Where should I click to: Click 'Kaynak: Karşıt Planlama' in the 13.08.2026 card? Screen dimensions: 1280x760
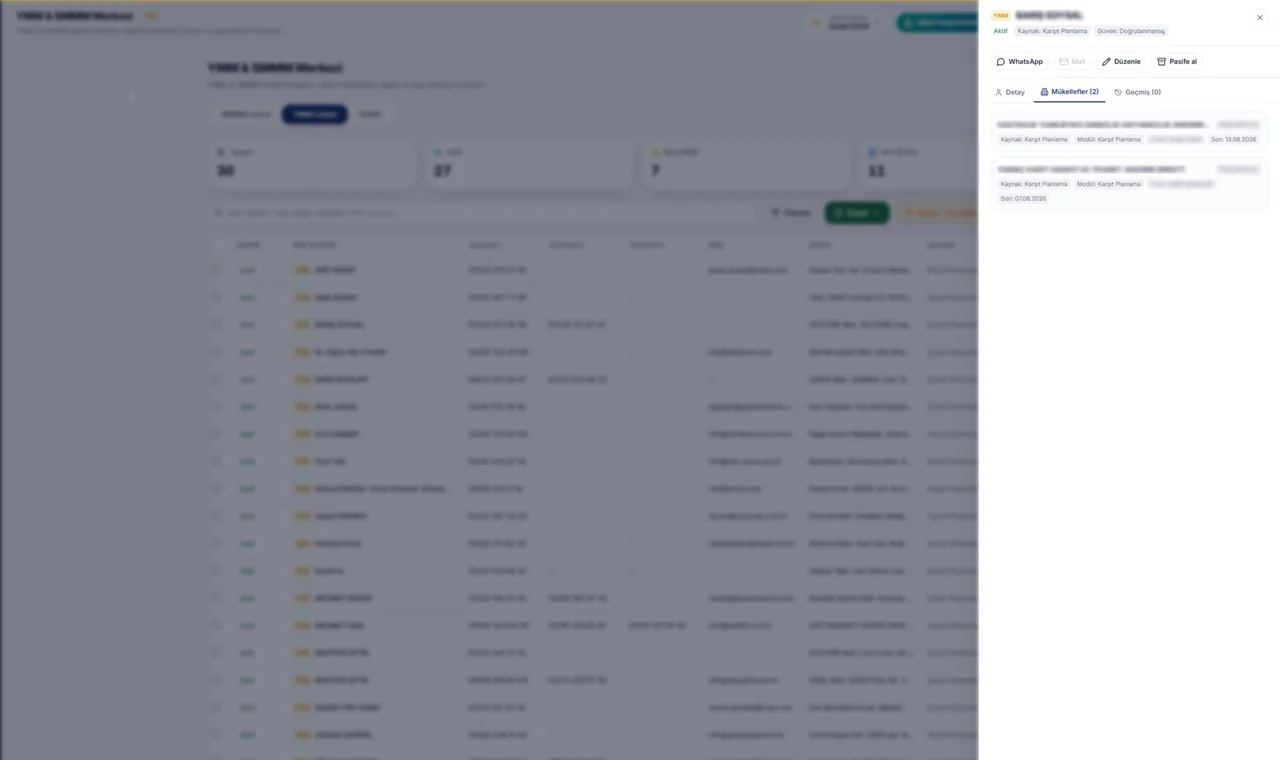(1034, 140)
